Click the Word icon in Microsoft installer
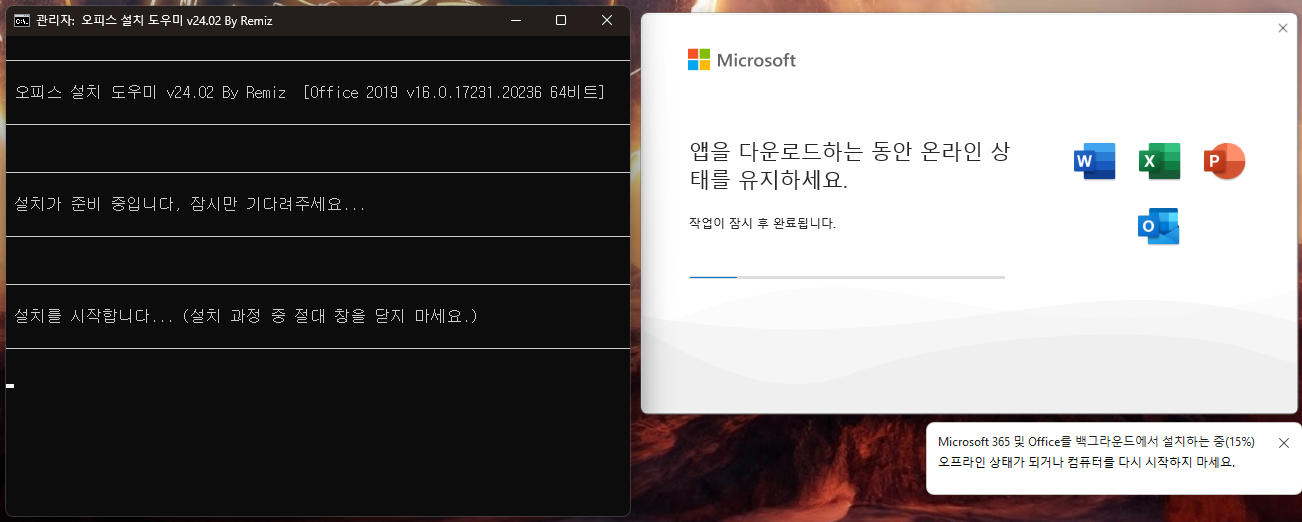The width and height of the screenshot is (1302, 522). [x=1094, y=161]
